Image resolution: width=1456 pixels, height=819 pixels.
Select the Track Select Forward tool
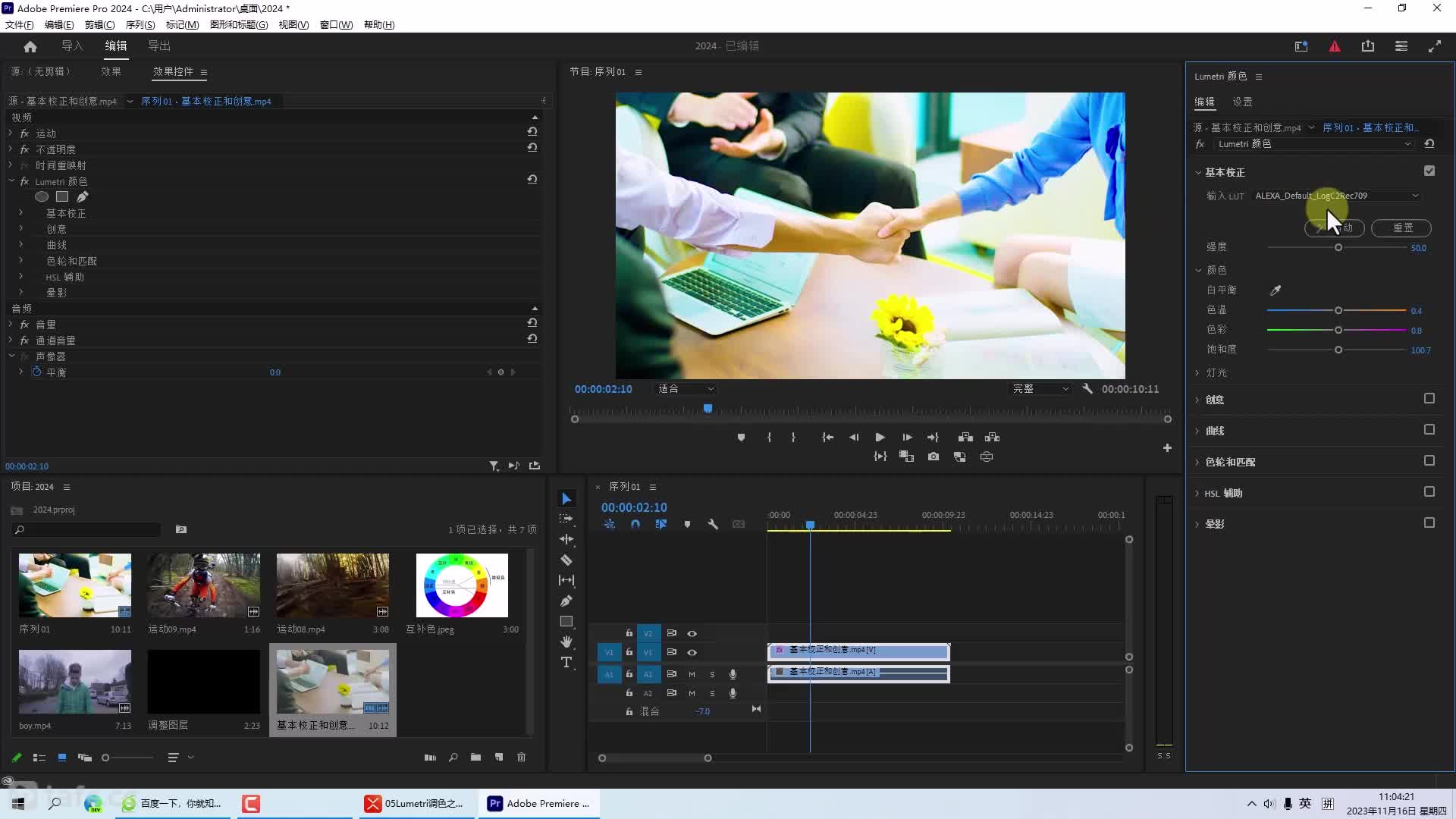pyautogui.click(x=566, y=519)
